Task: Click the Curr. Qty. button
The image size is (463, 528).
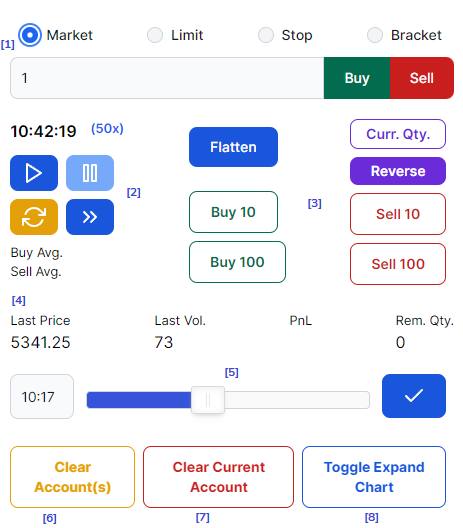Action: point(398,134)
